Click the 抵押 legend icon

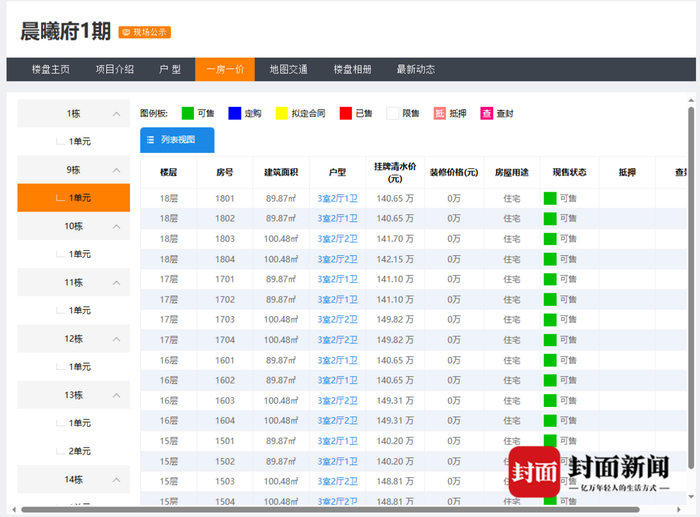point(440,113)
